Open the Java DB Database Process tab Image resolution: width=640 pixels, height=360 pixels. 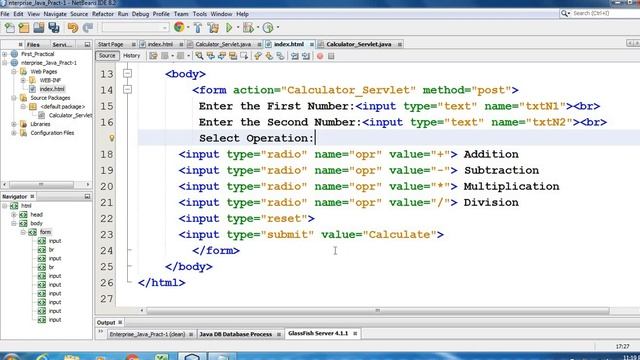(236, 334)
